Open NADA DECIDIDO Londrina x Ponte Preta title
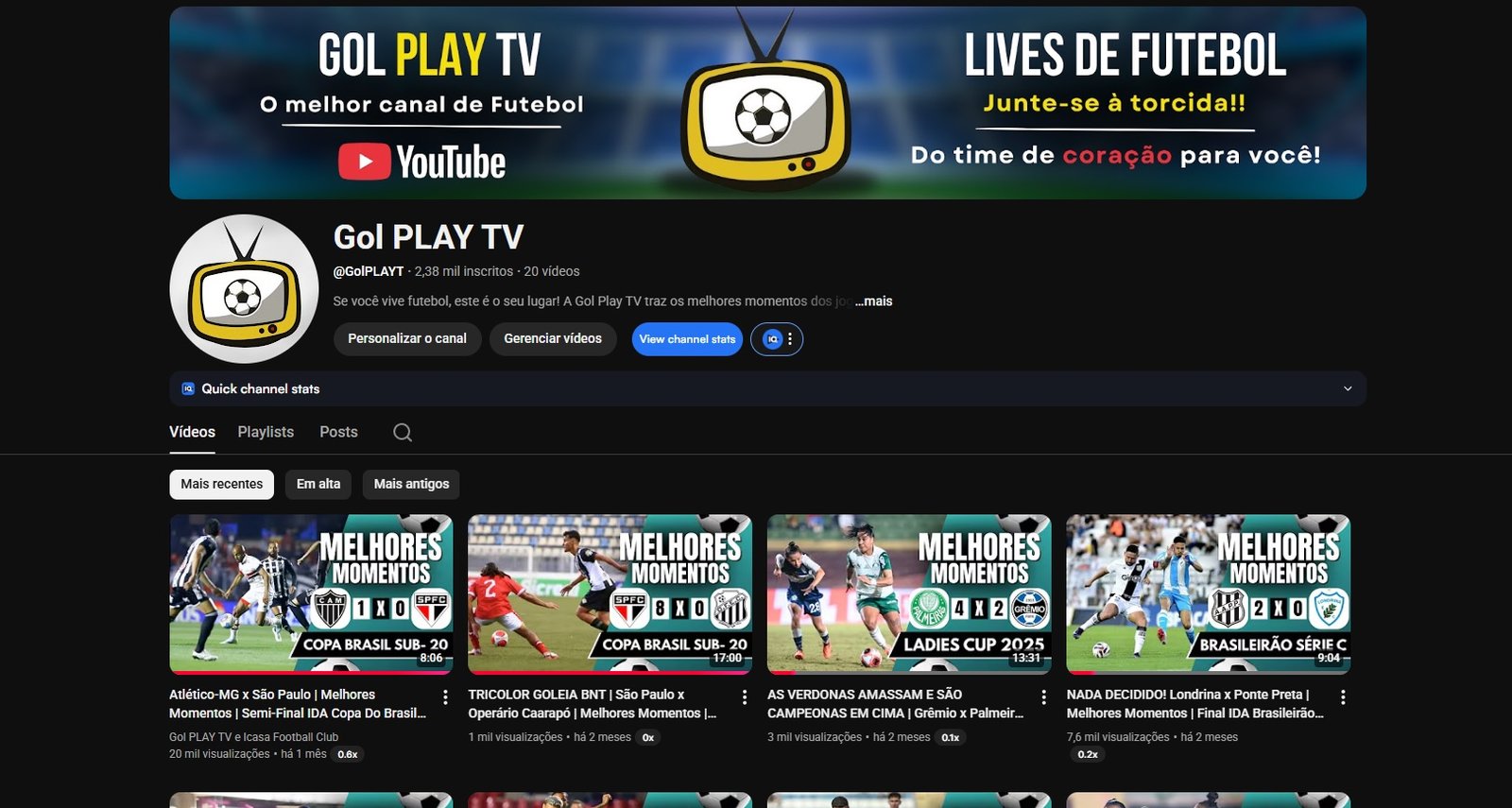Viewport: 1512px width, 808px height. click(1195, 704)
